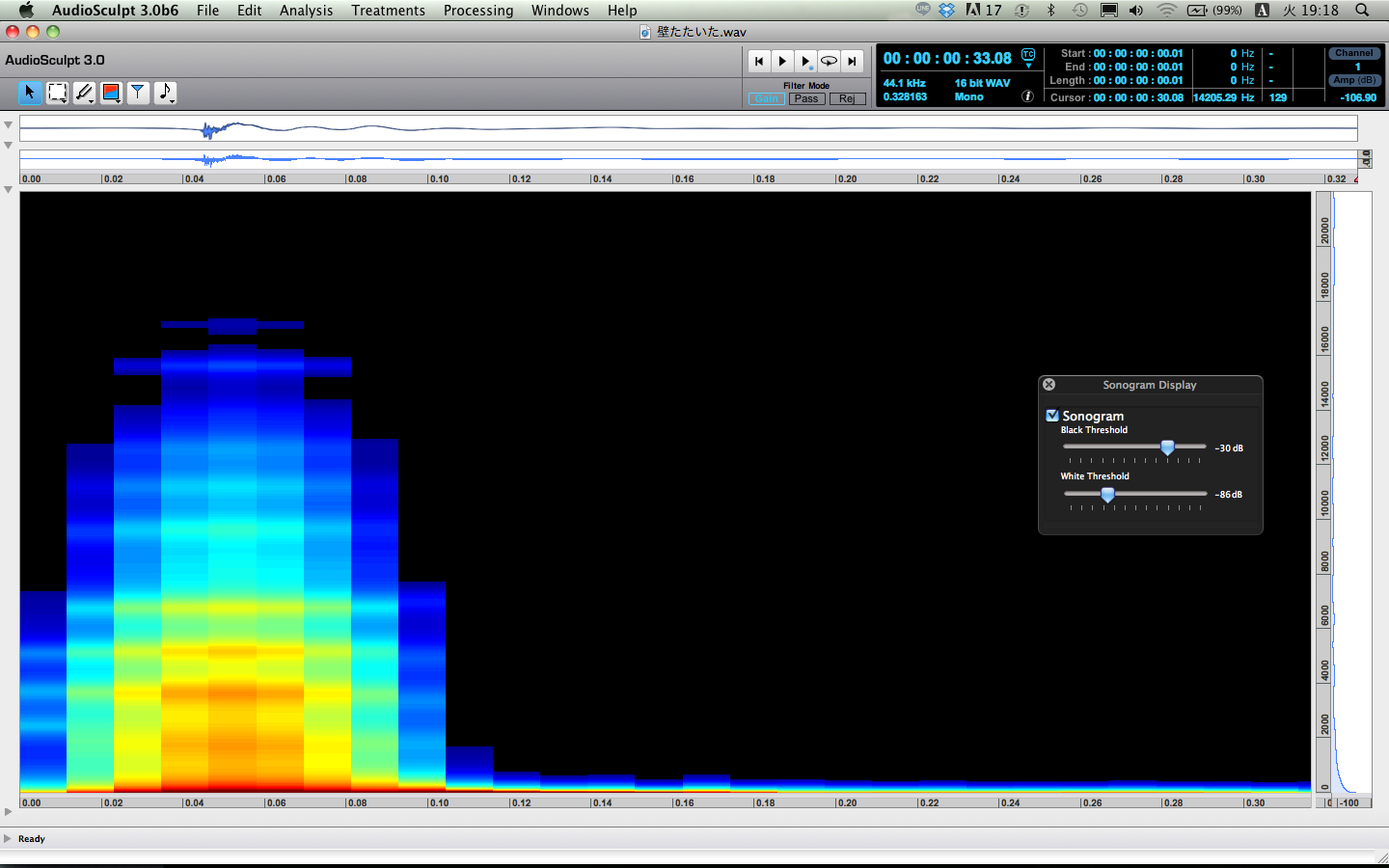Image resolution: width=1389 pixels, height=868 pixels.
Task: Click the waveform transient in the overview
Action: coord(208,129)
